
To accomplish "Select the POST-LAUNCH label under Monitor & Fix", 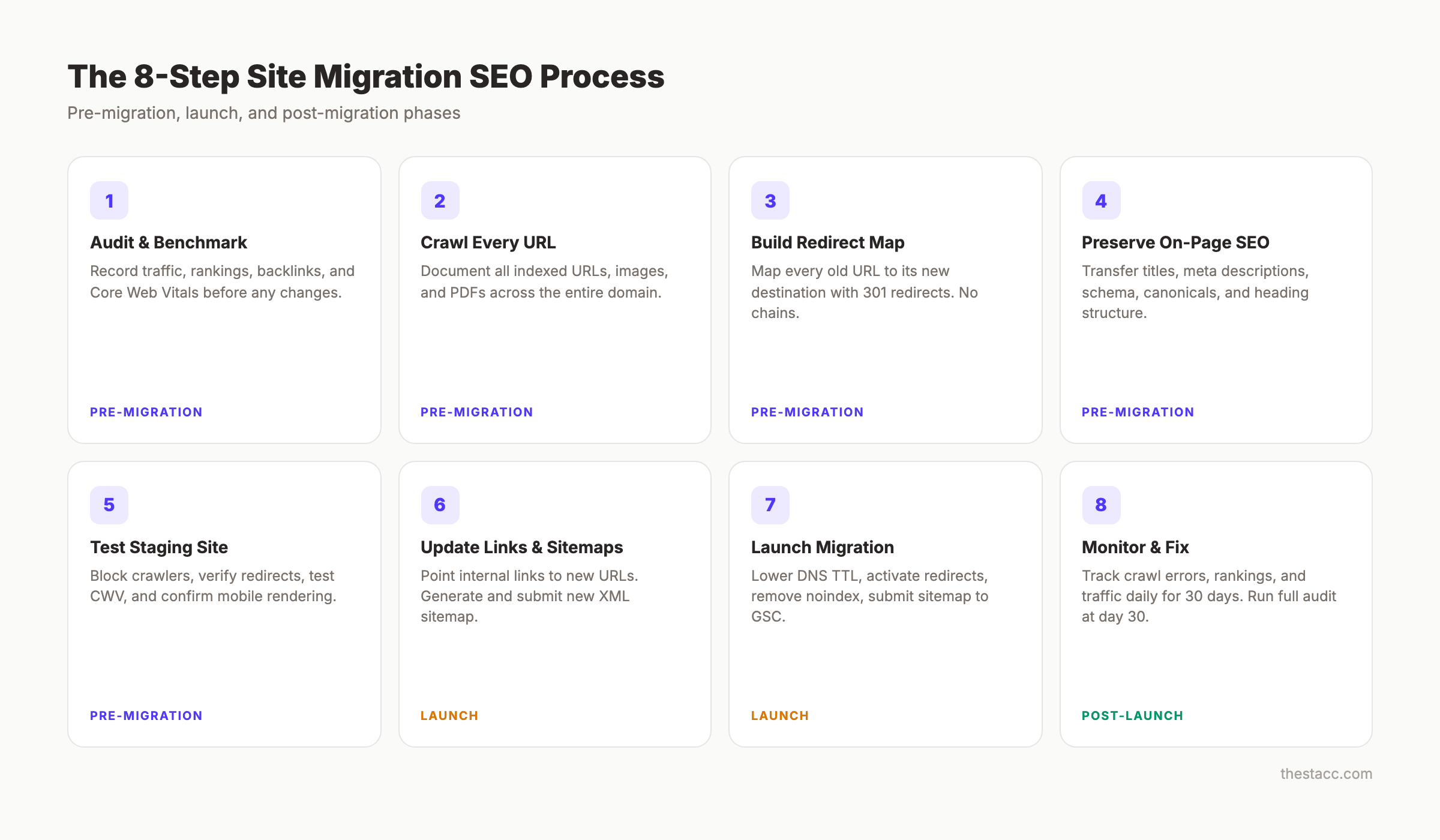I will pyautogui.click(x=1133, y=715).
